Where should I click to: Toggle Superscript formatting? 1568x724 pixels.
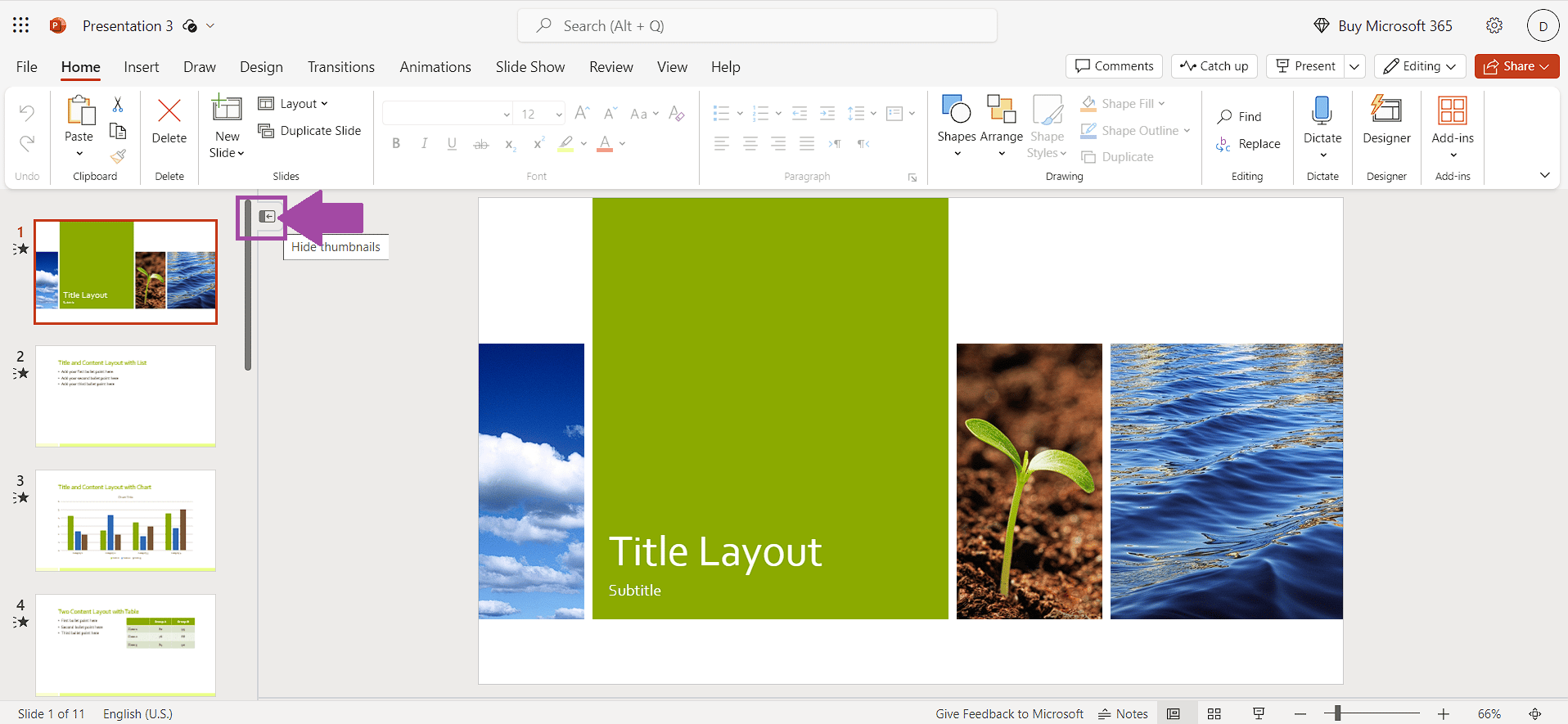tap(538, 143)
